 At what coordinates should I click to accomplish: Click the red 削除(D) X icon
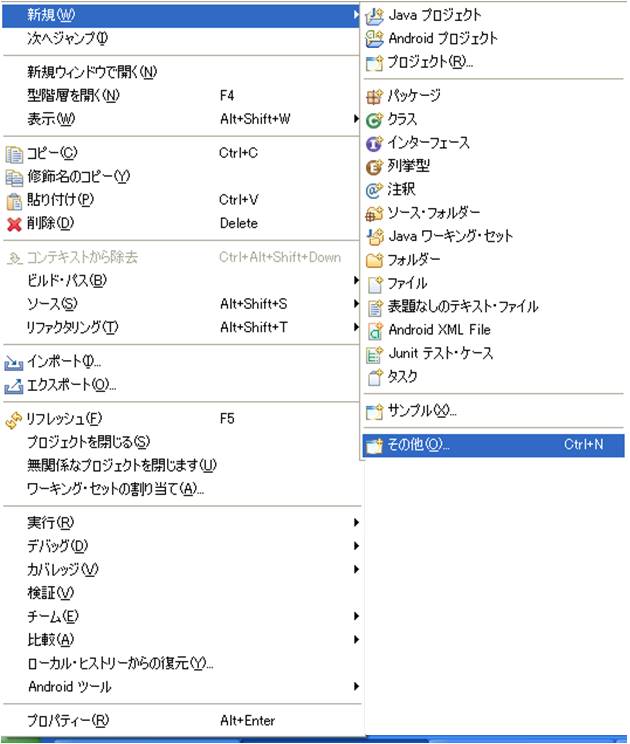tap(14, 224)
